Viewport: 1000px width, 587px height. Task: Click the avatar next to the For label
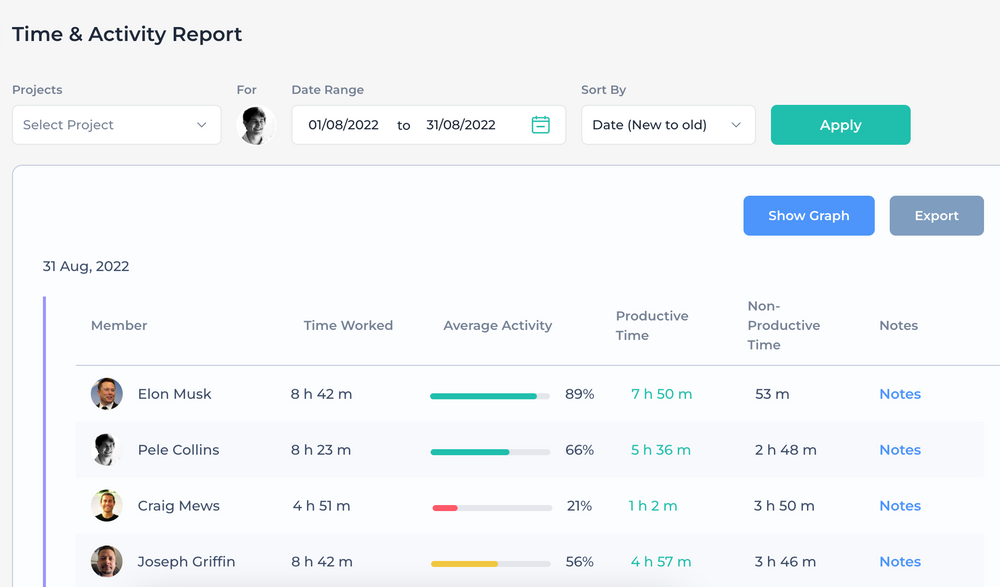[x=255, y=124]
